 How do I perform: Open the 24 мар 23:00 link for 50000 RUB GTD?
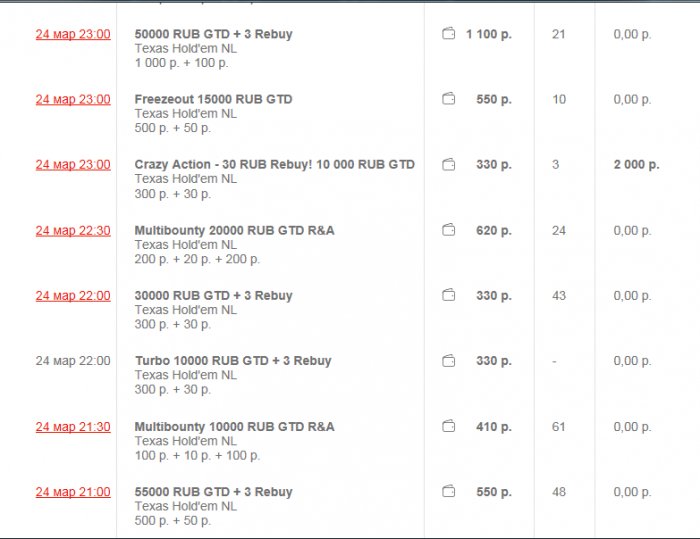73,34
